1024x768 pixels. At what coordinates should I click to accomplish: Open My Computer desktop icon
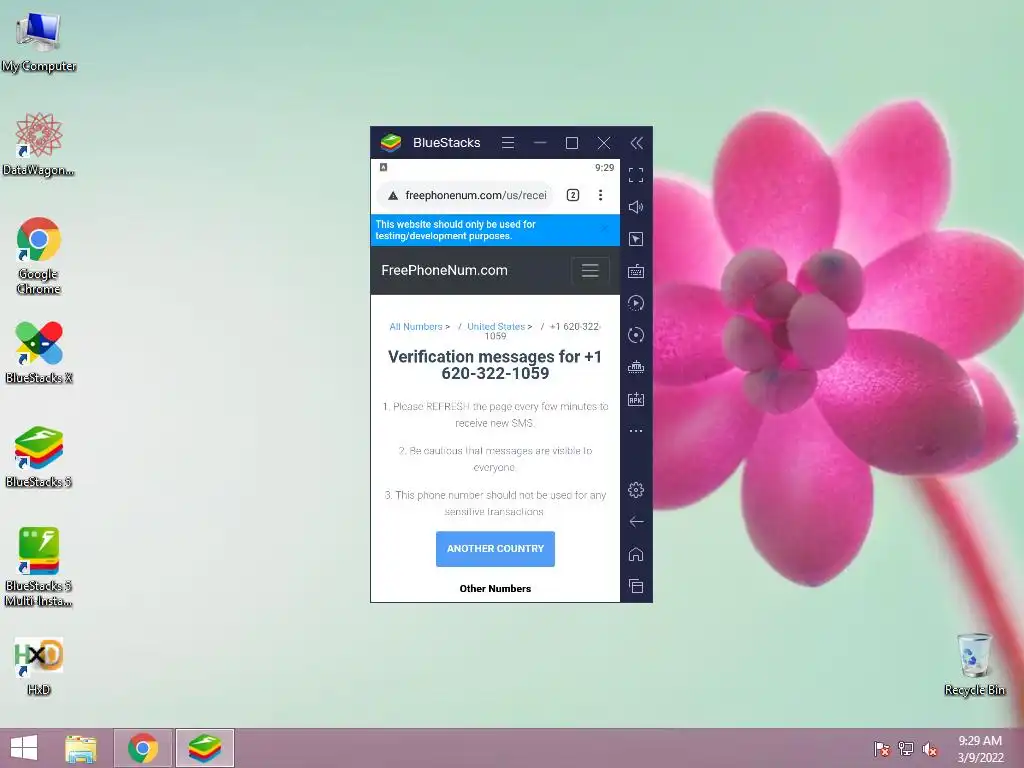[39, 40]
